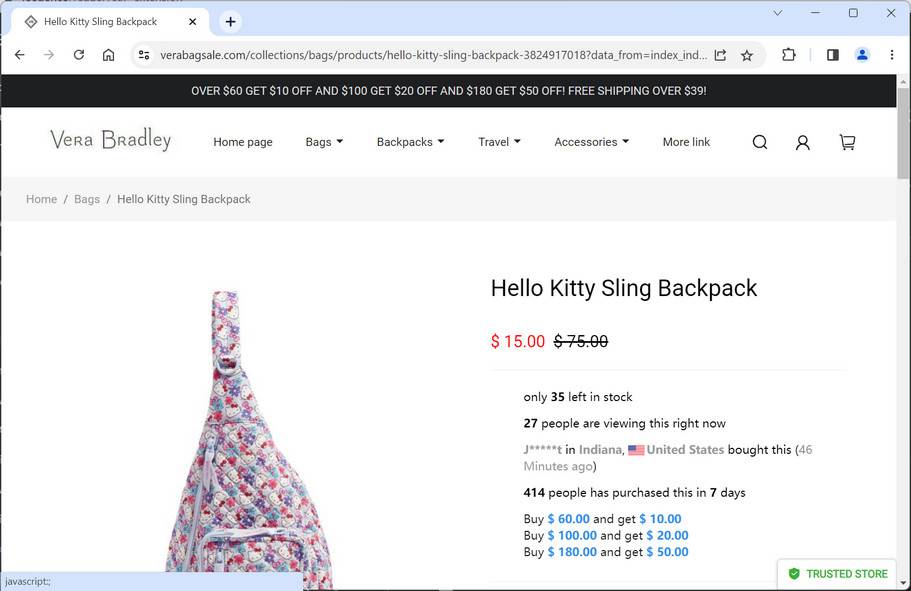Expand the Backpacks dropdown menu

tap(410, 142)
